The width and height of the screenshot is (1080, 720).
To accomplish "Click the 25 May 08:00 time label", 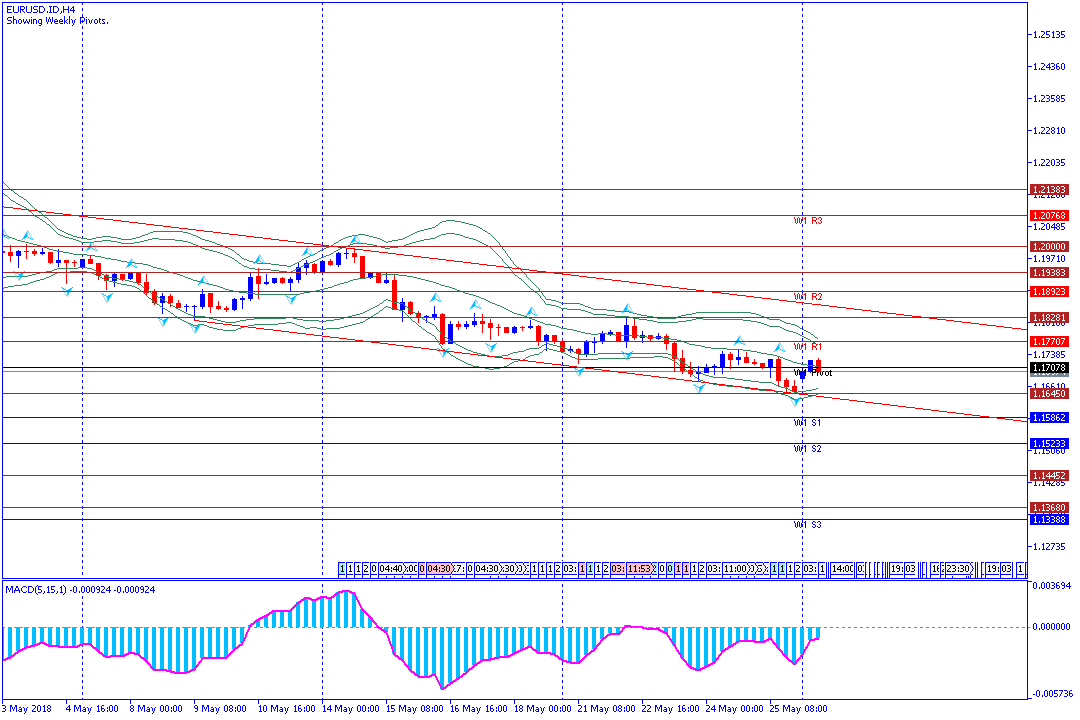I will tap(798, 709).
